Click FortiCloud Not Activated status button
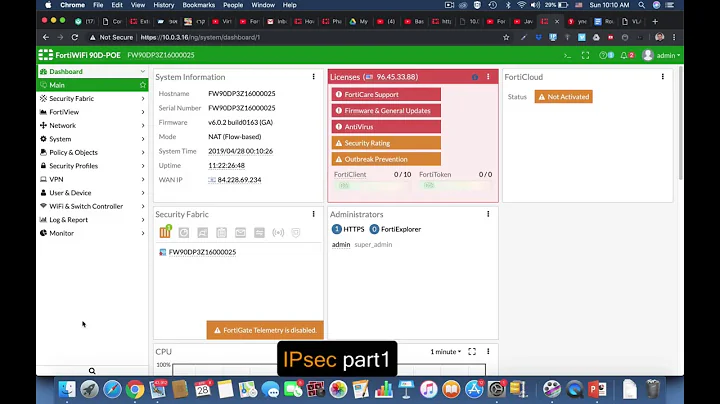This screenshot has width=720, height=404. click(x=563, y=97)
